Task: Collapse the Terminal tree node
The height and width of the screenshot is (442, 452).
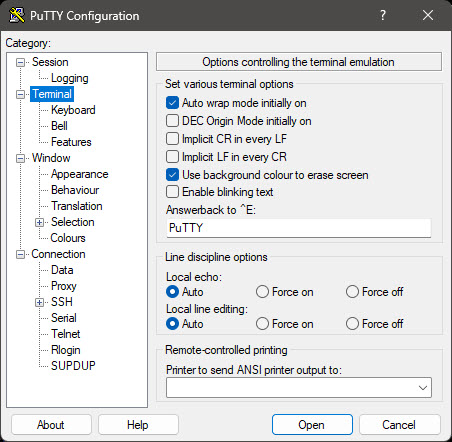Action: pos(21,94)
